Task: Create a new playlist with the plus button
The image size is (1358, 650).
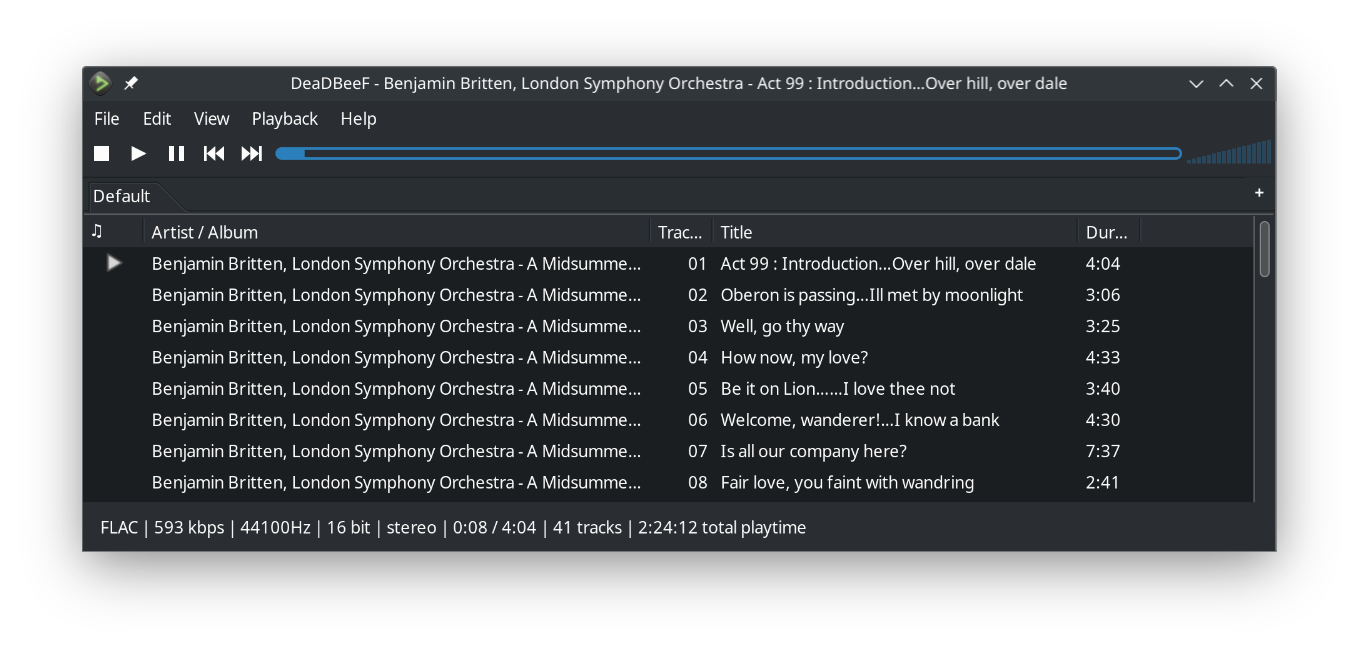Action: point(1259,193)
